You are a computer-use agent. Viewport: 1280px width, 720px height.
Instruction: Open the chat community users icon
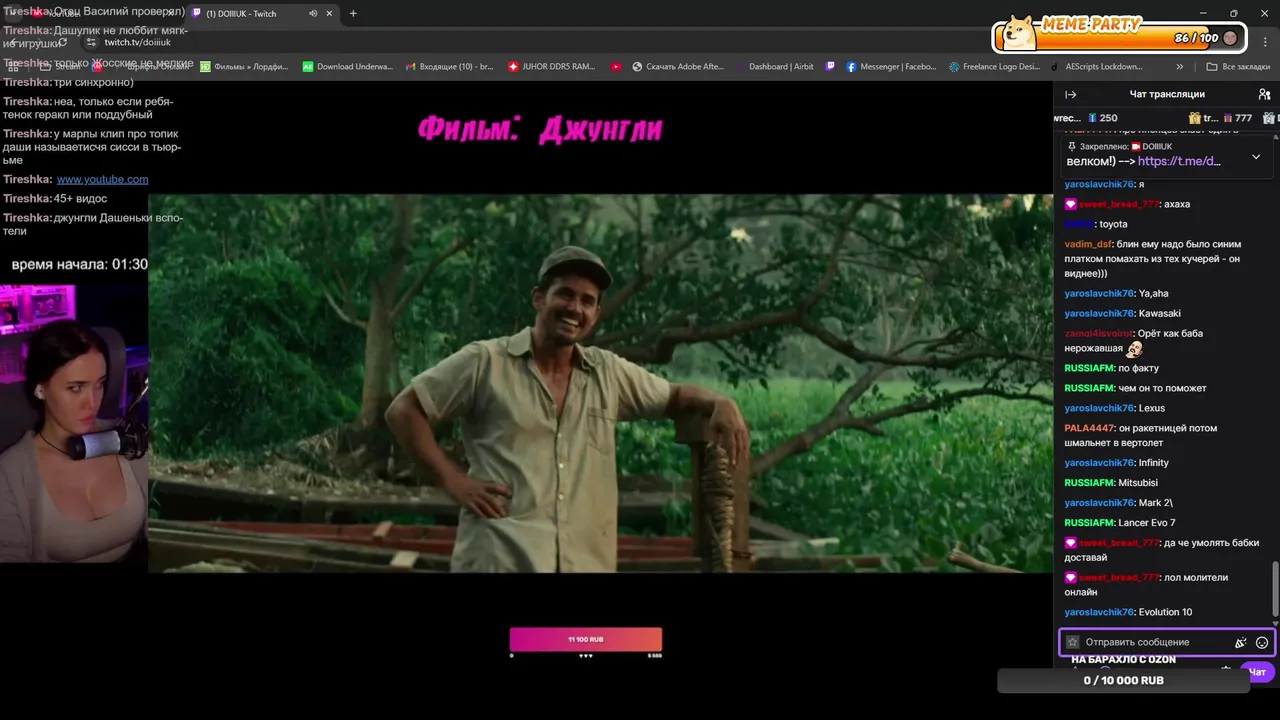1264,94
